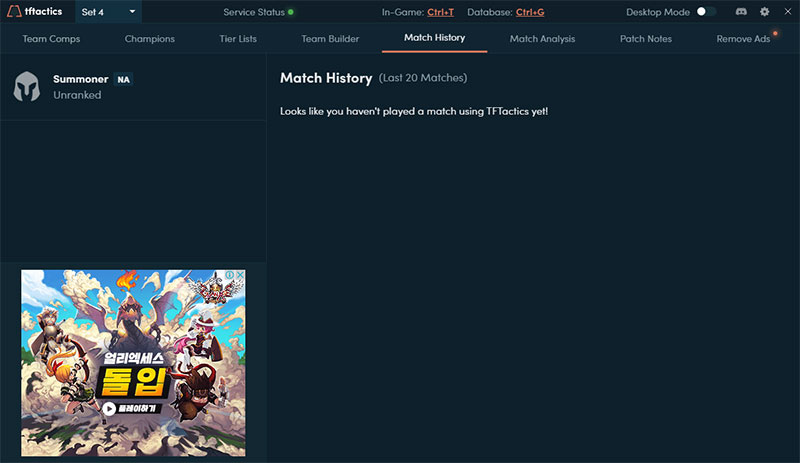Click the Service Status label
This screenshot has height=463, width=800.
pyautogui.click(x=254, y=12)
